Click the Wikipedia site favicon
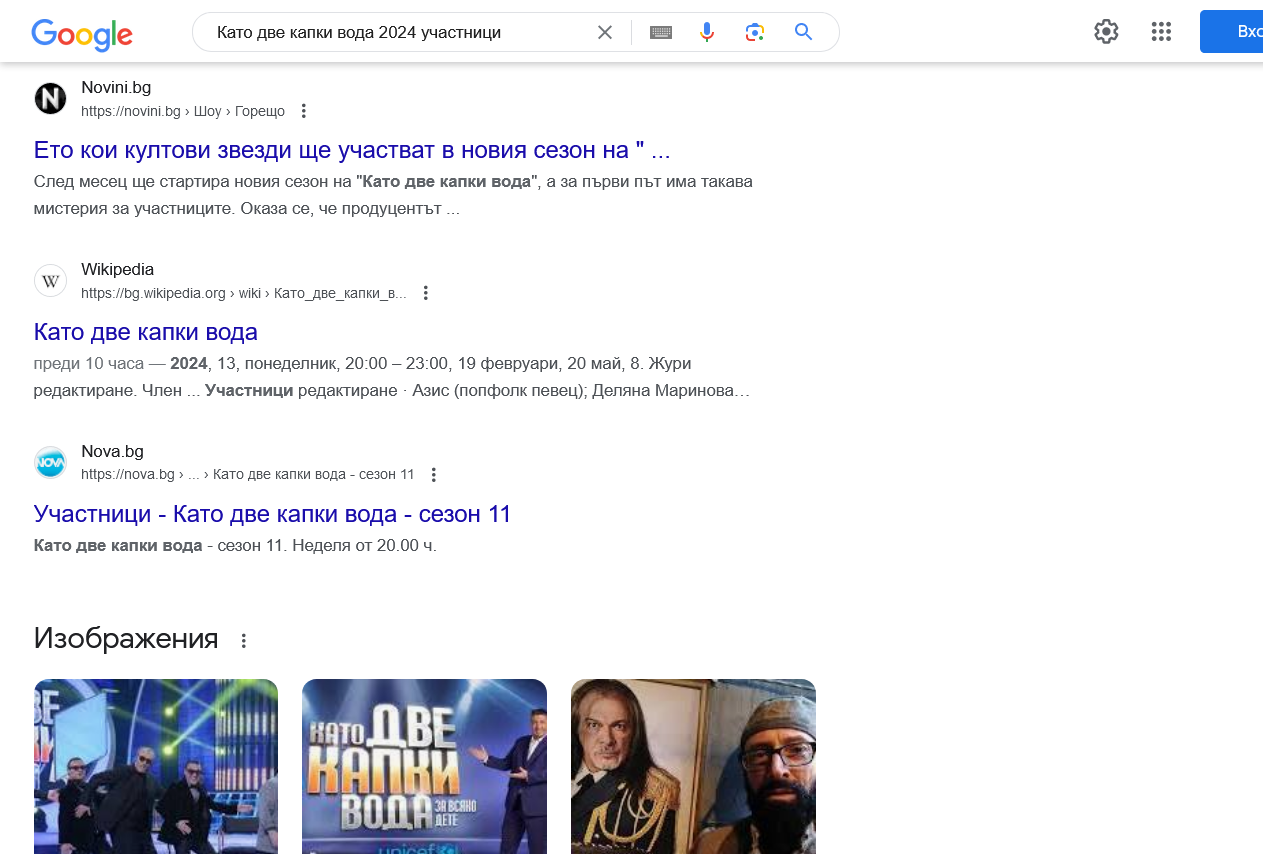Image resolution: width=1263 pixels, height=854 pixels. [50, 281]
